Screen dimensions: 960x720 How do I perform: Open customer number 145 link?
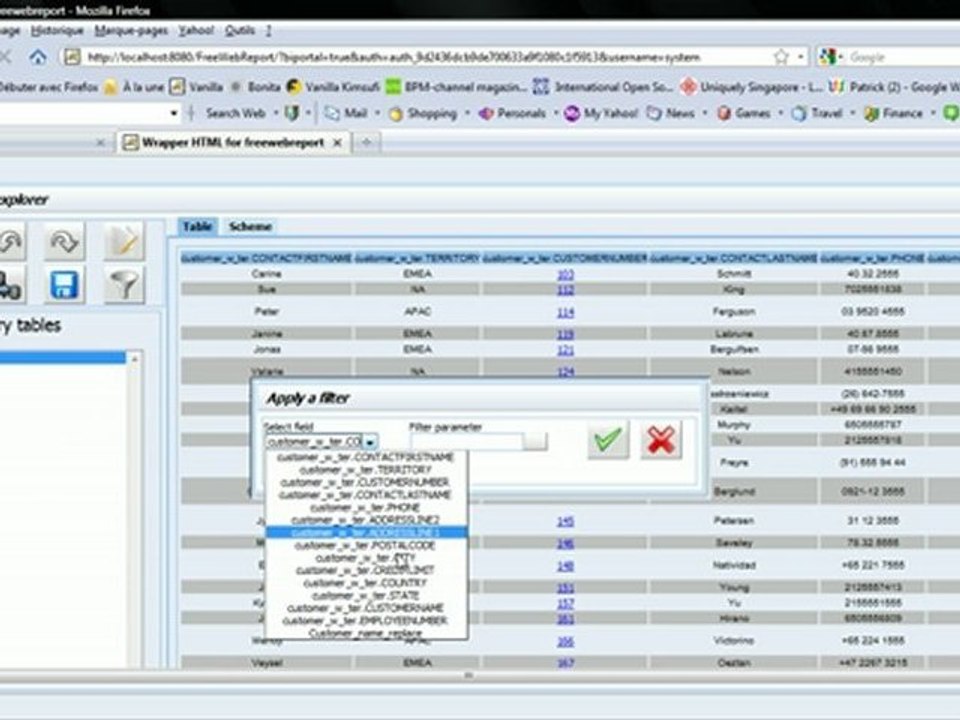pyautogui.click(x=565, y=521)
